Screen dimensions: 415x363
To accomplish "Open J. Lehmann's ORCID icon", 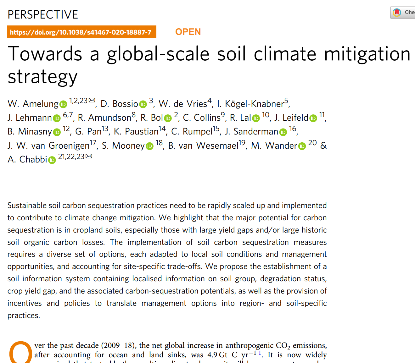I will point(57,118).
